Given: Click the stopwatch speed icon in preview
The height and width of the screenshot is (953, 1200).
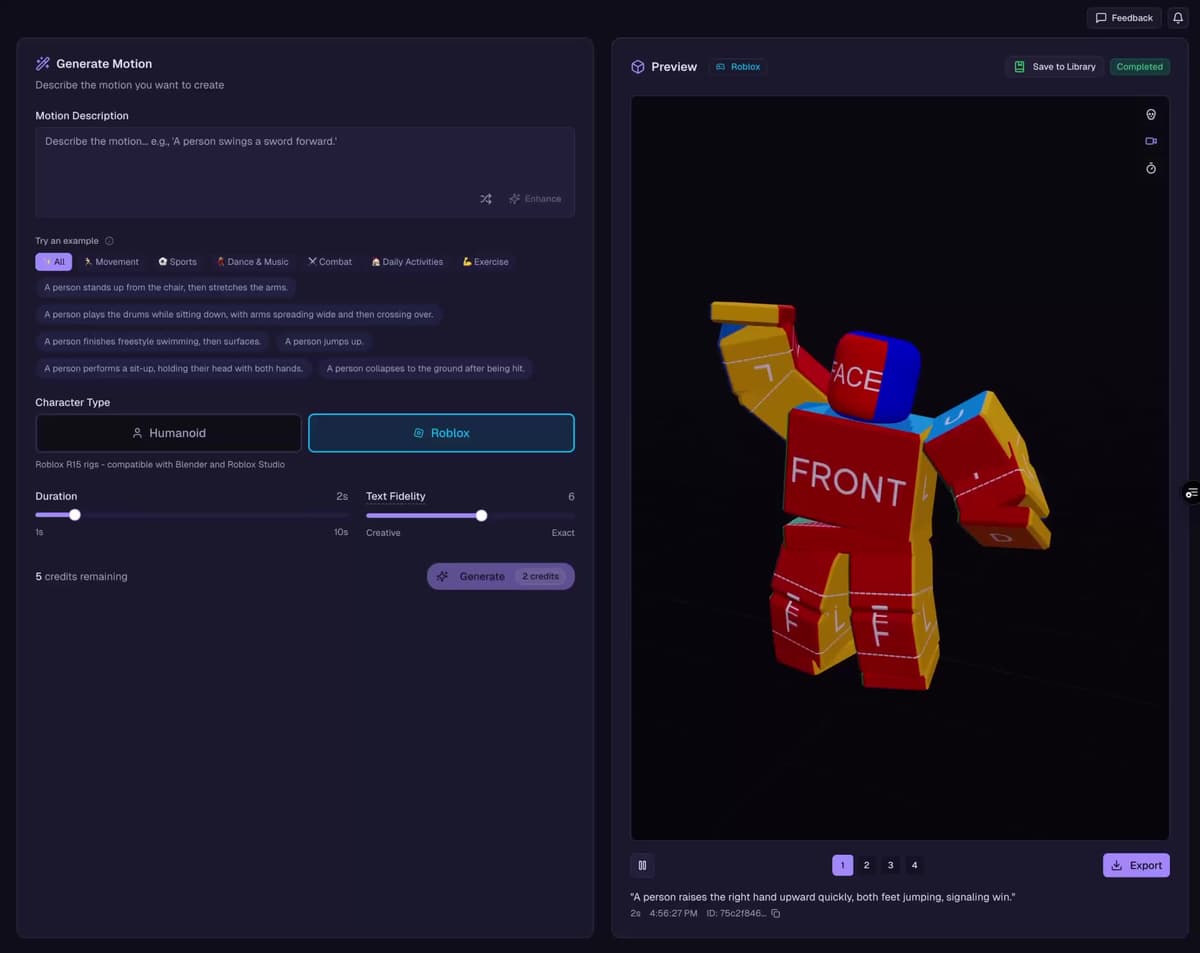Looking at the screenshot, I should tap(1151, 168).
